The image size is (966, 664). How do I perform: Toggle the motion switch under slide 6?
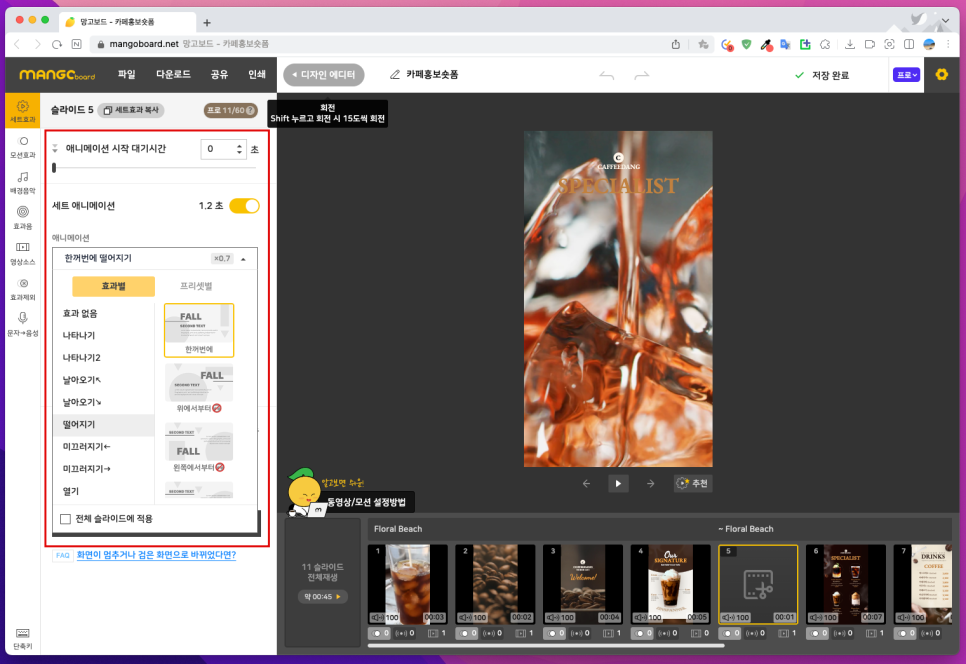point(817,633)
